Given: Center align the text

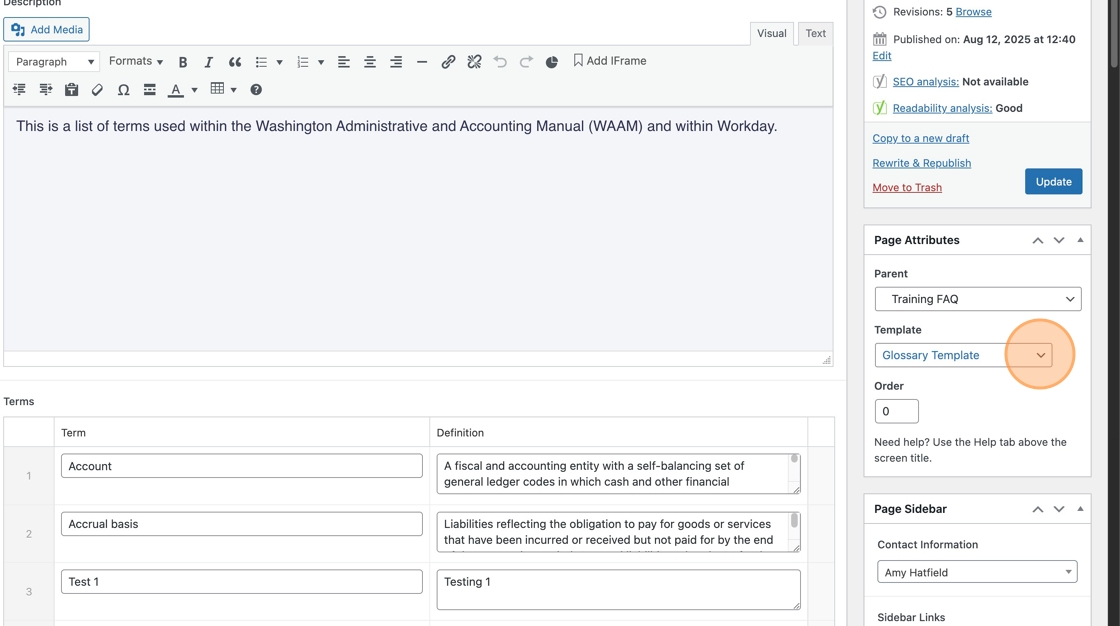Looking at the screenshot, I should pos(370,62).
